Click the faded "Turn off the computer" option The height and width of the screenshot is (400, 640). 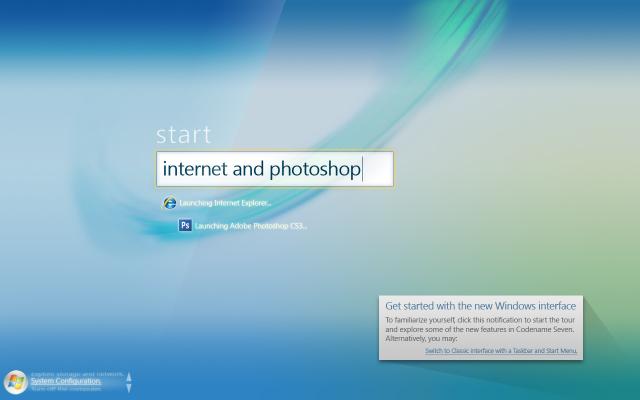tap(66, 389)
